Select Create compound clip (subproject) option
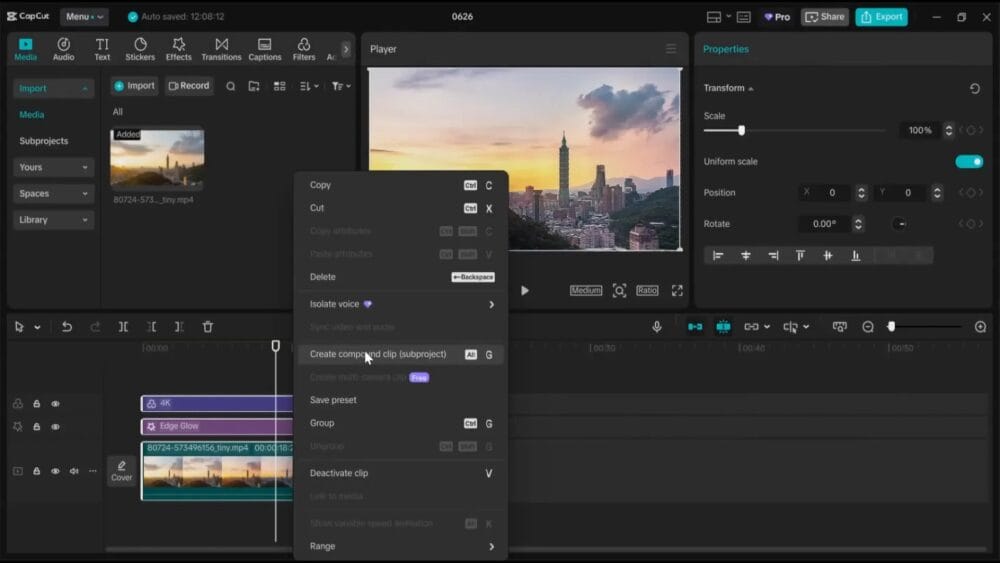This screenshot has height=563, width=1000. click(378, 355)
